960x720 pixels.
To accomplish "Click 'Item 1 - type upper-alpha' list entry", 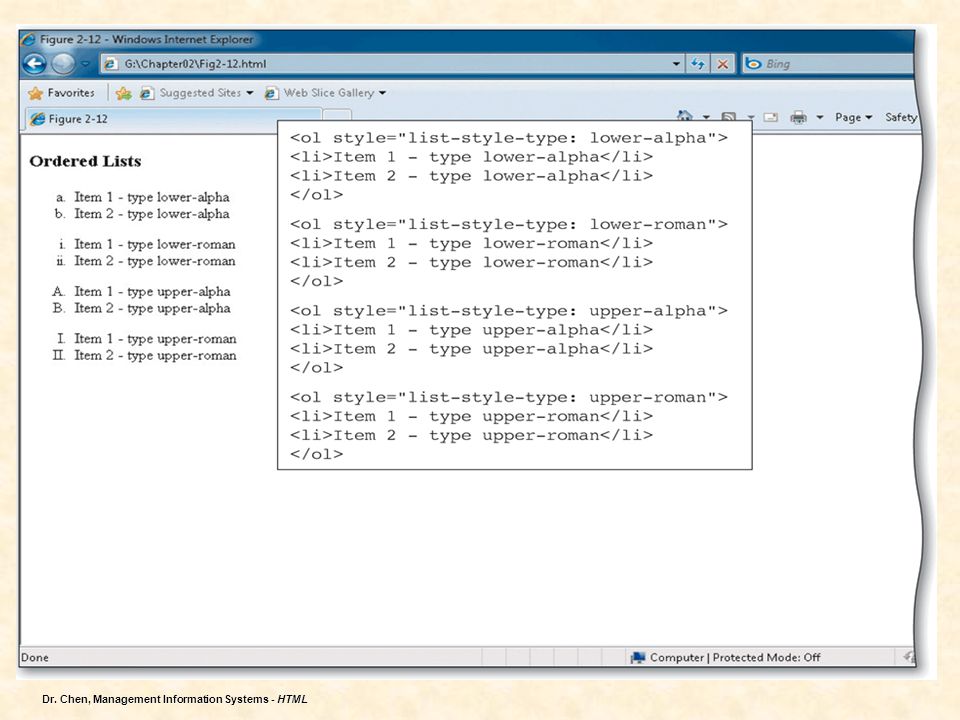I will click(152, 291).
